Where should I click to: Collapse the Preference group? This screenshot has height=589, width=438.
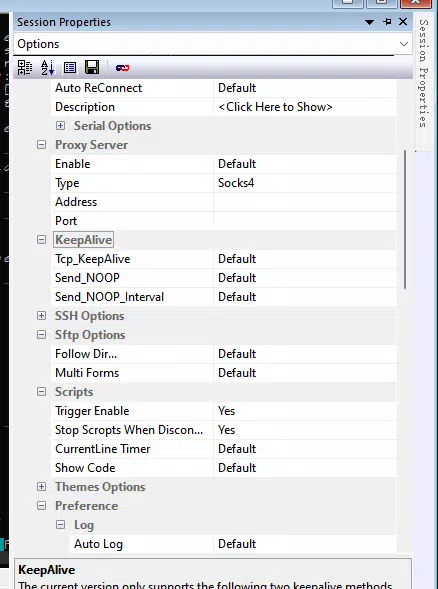point(41,506)
